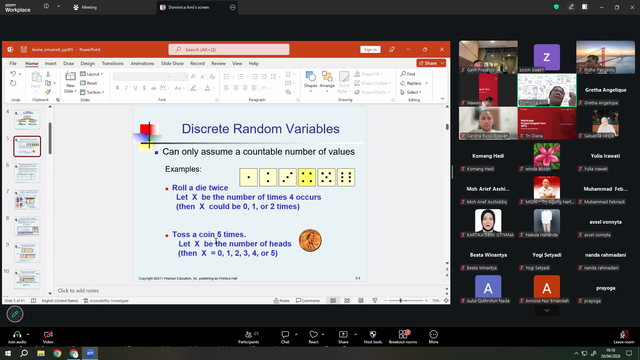
Task: Click the Undo arrow in PowerPoint
Action: [x=13, y=74]
